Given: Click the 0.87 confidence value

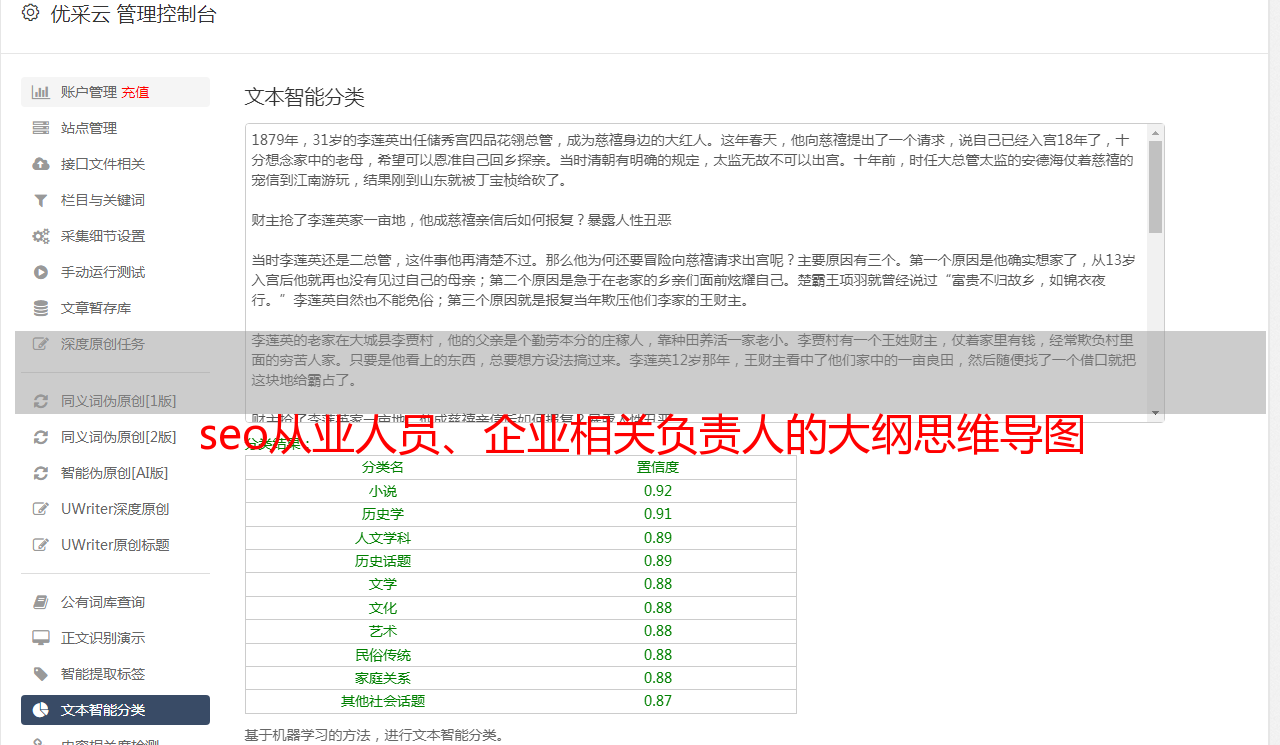Looking at the screenshot, I should [x=658, y=701].
